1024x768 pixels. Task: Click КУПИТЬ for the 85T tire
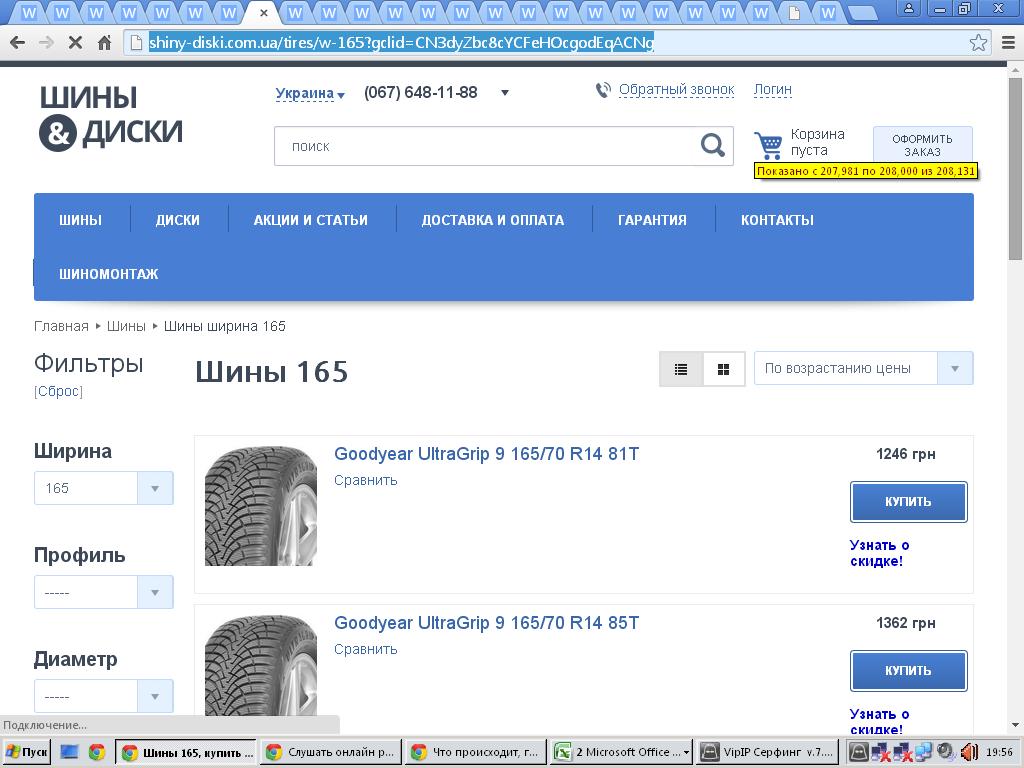point(908,671)
